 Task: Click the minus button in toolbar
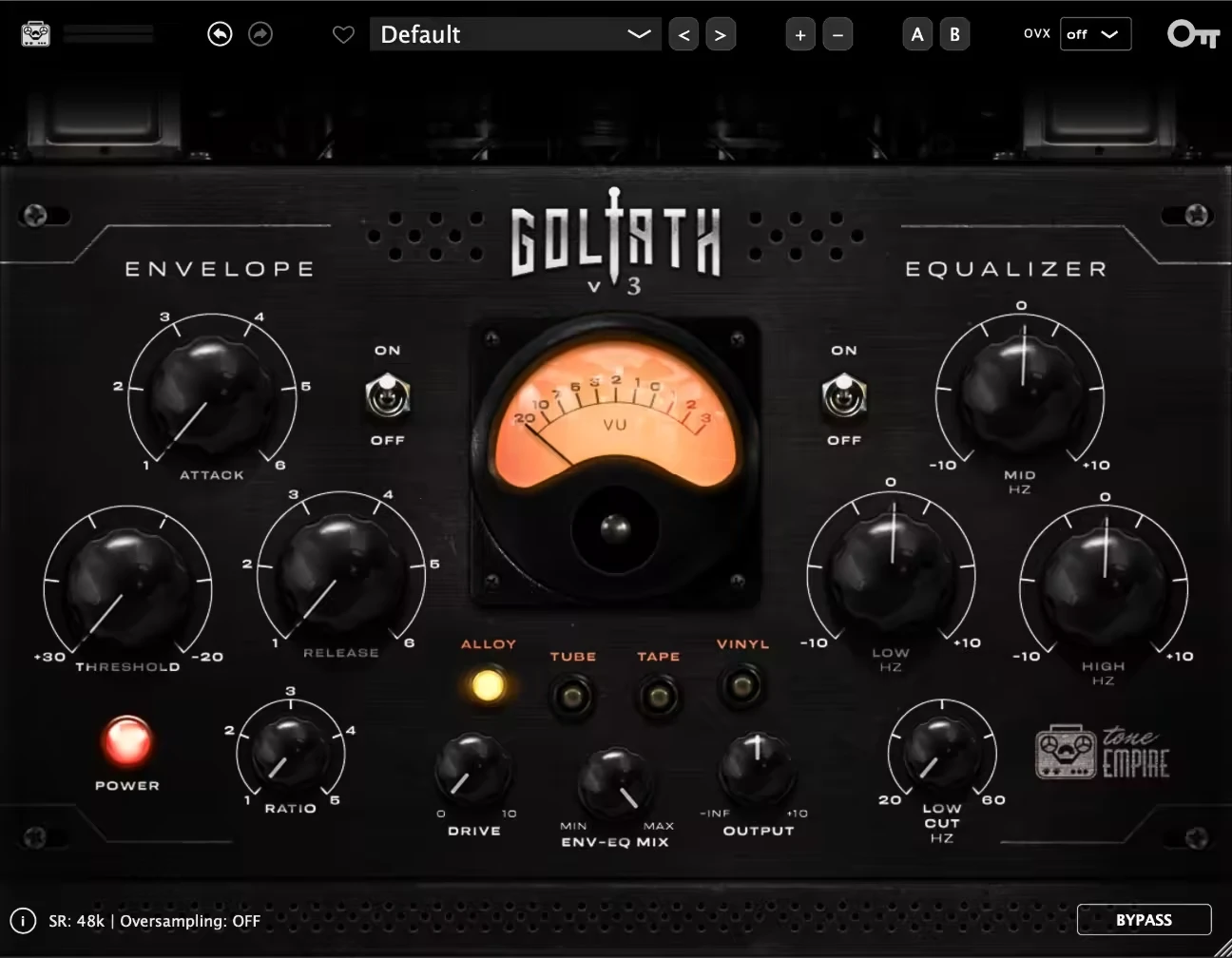837,35
